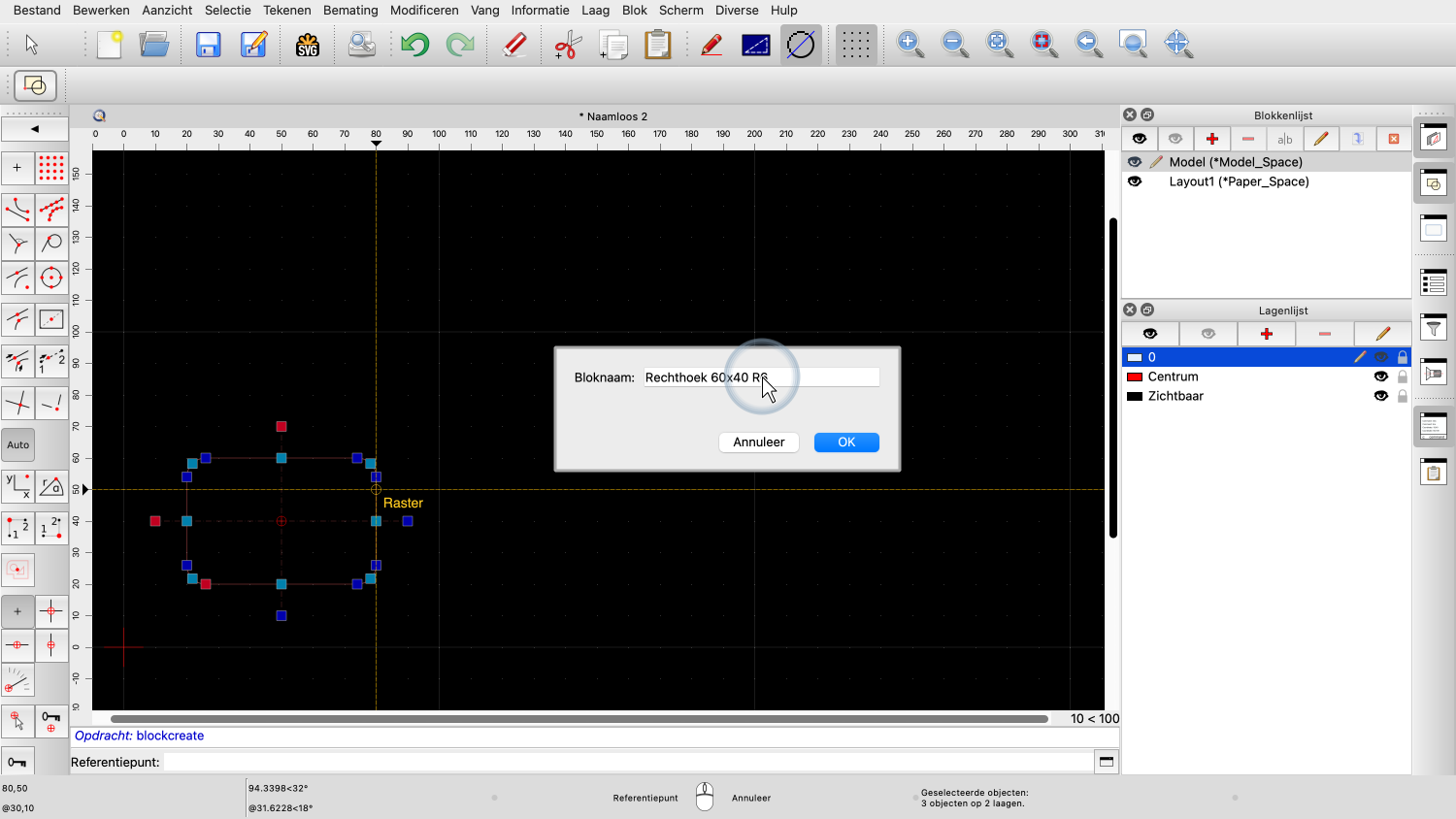
Task: Expand the command line history button
Action: 1106,762
